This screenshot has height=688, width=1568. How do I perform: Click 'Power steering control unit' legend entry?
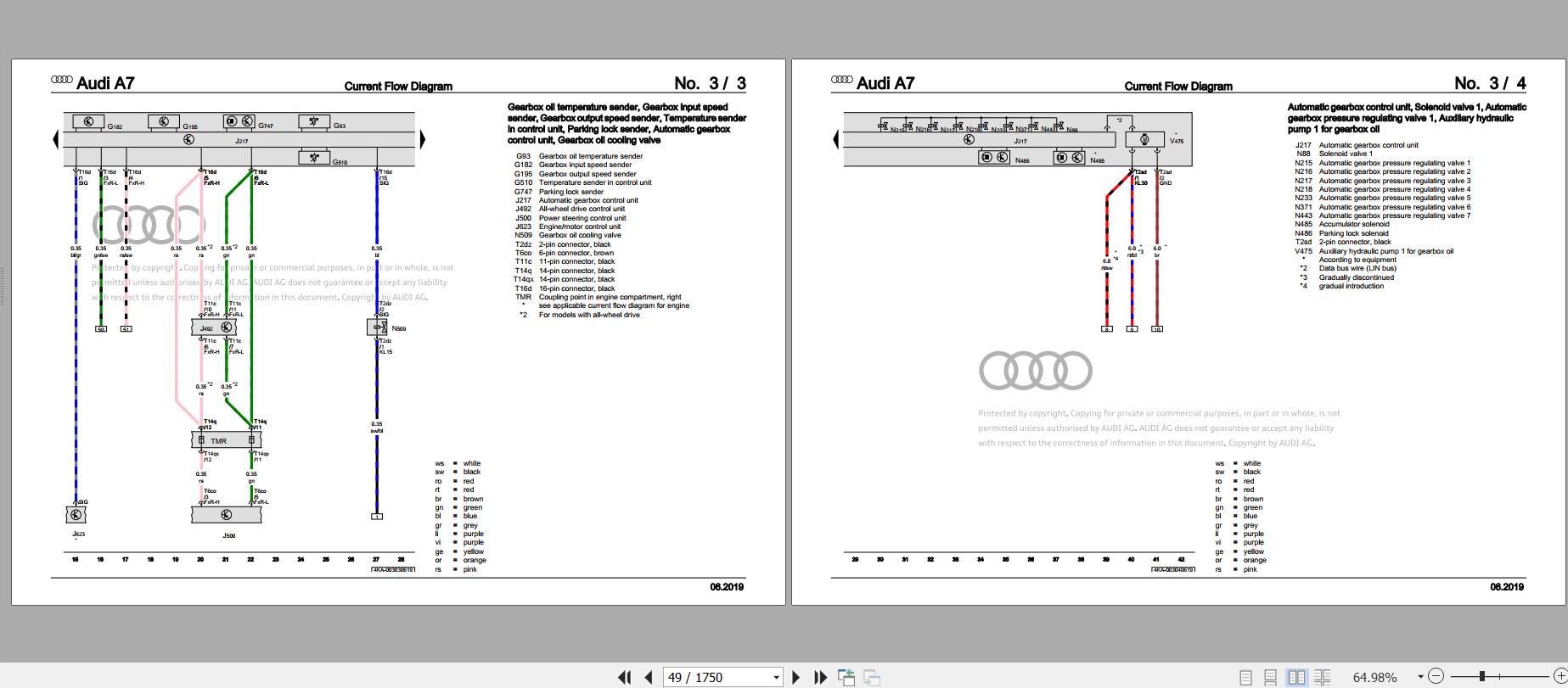[582, 218]
